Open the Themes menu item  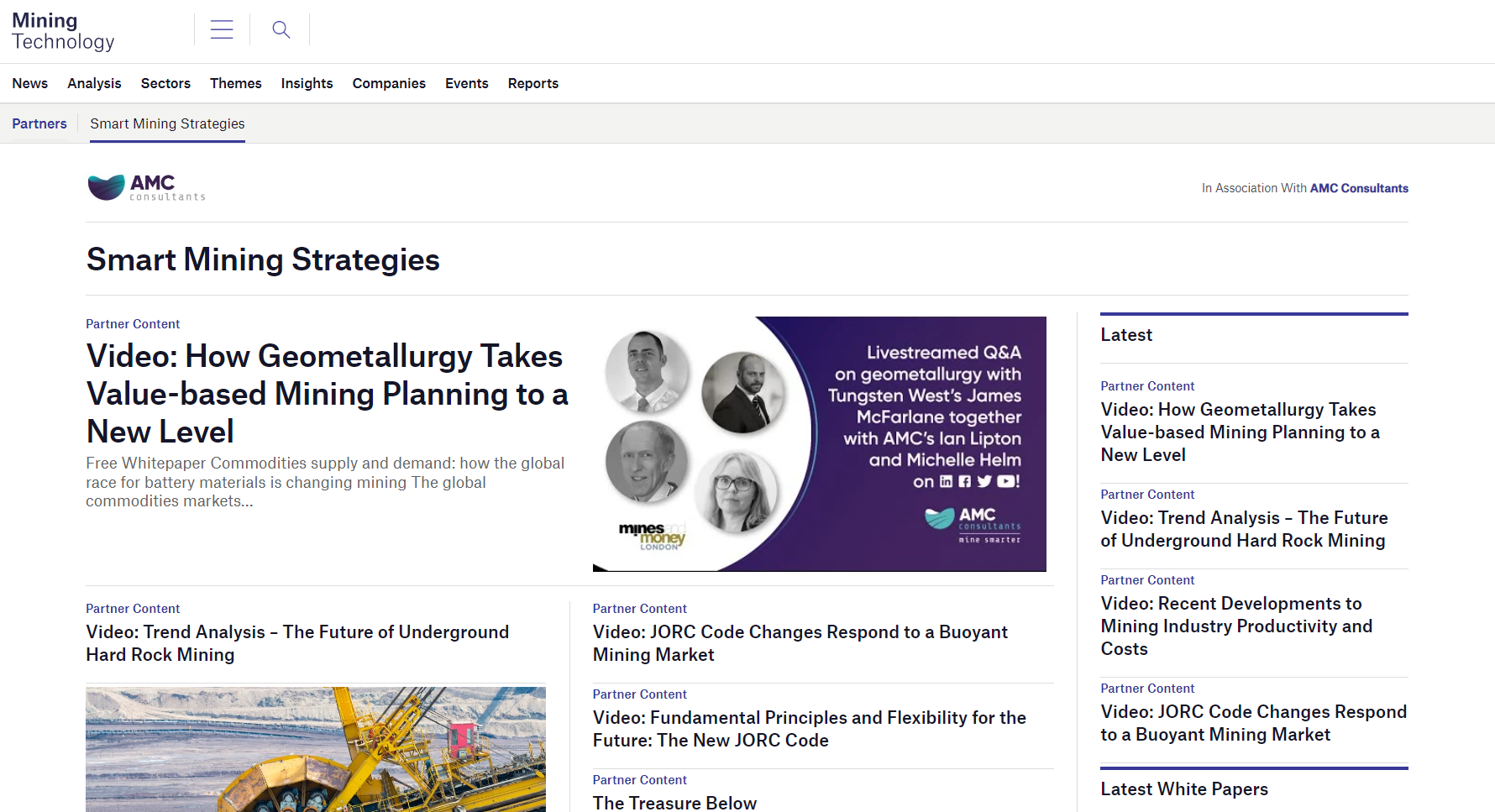235,83
